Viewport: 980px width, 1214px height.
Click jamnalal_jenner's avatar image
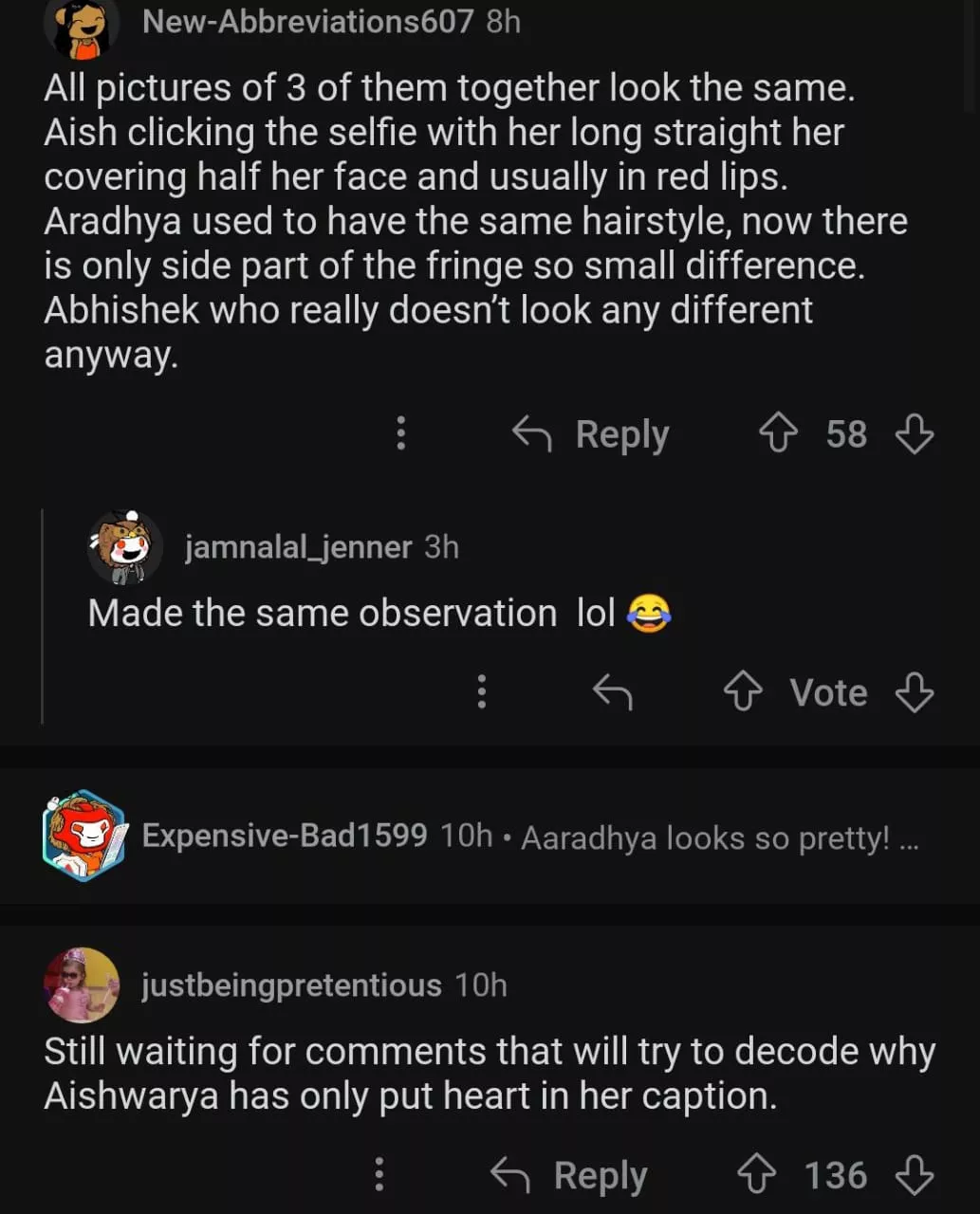point(125,547)
